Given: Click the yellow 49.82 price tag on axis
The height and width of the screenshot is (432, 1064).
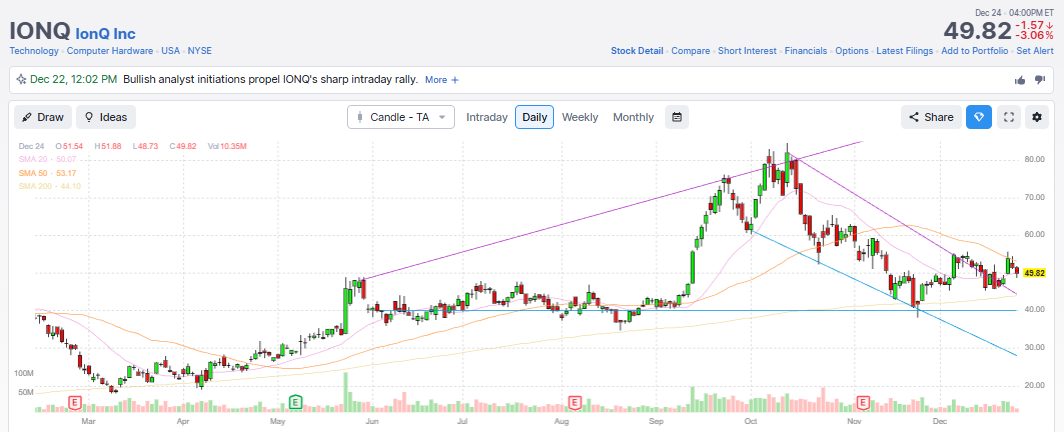Looking at the screenshot, I should (1034, 273).
